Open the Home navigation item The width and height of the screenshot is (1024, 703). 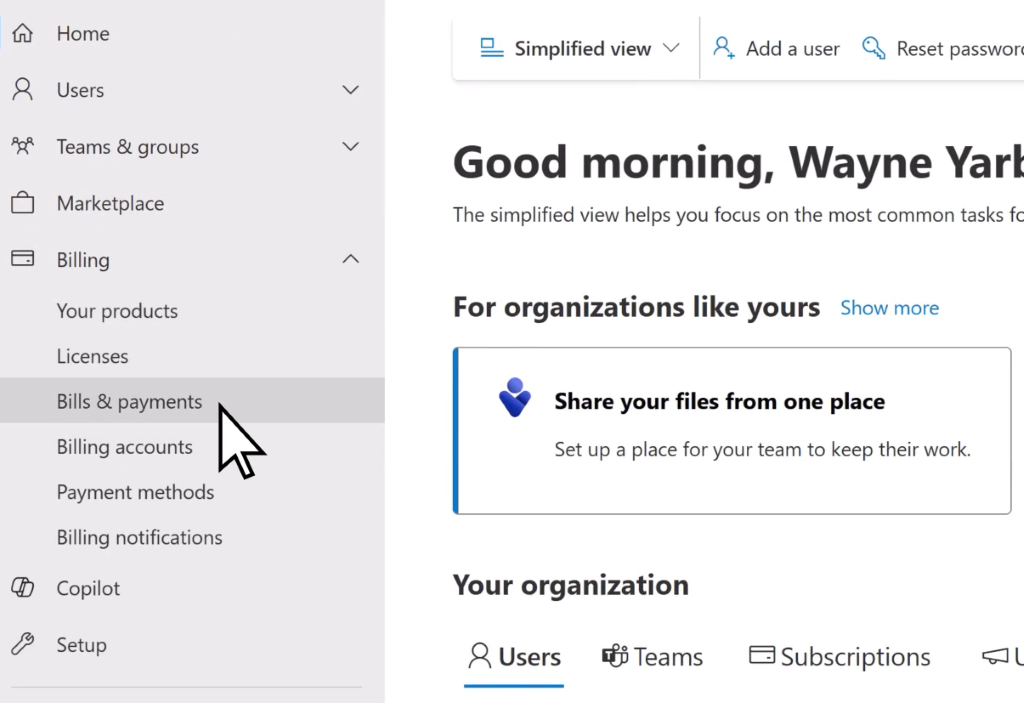coord(192,33)
